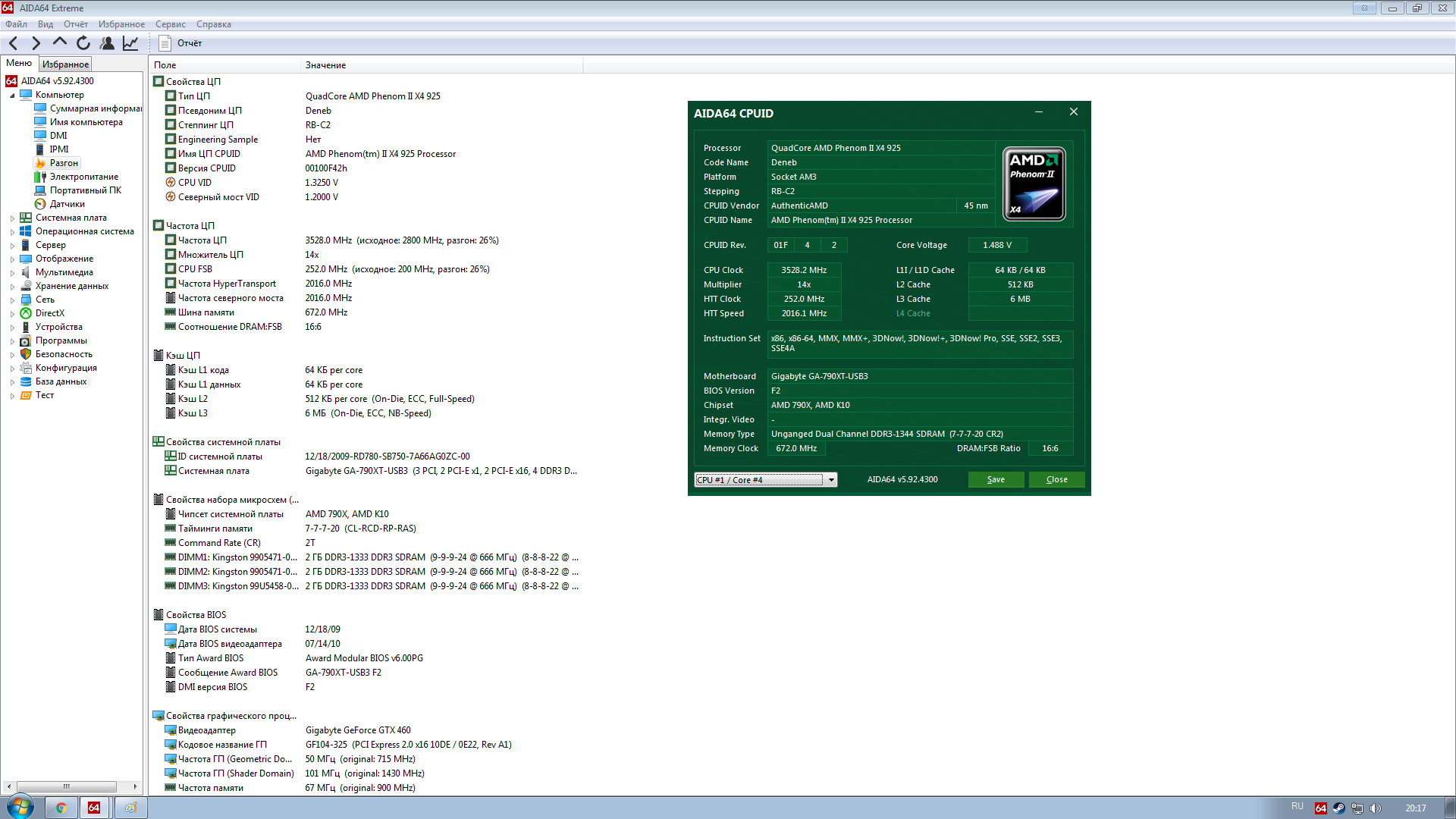The image size is (1456, 819).
Task: Go up one level with up arrow
Action: (x=59, y=42)
